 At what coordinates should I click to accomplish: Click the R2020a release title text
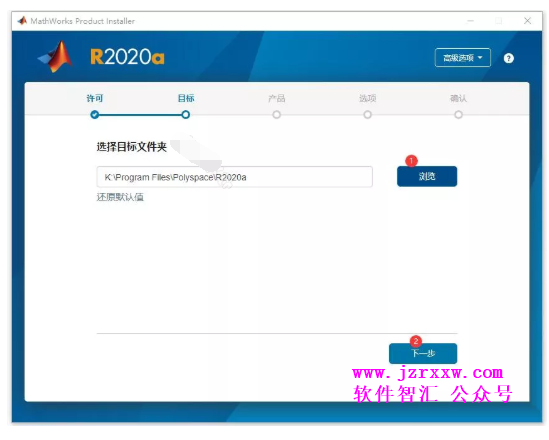click(127, 57)
